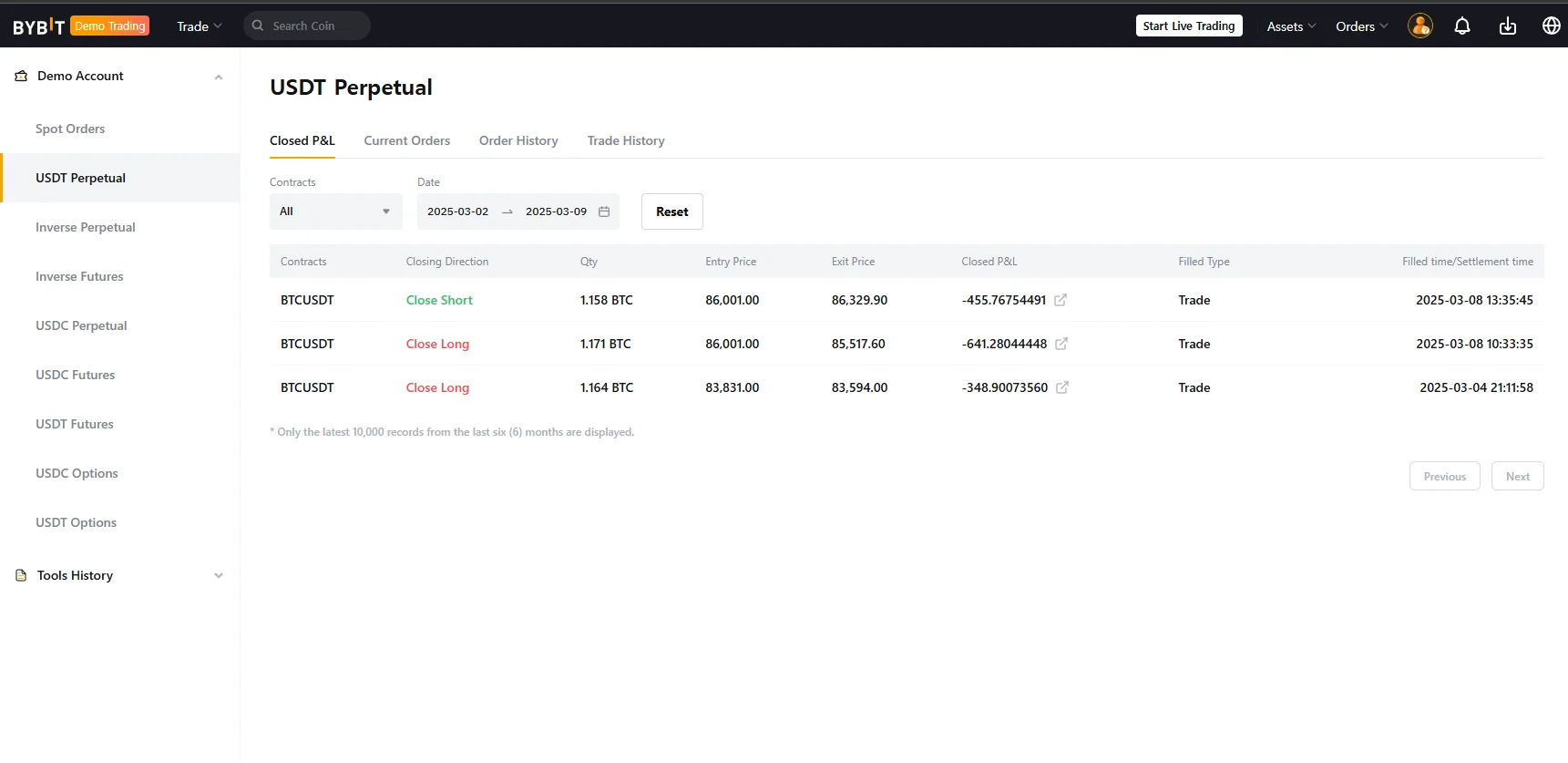This screenshot has height=763, width=1568.
Task: Open the date picker calendar icon
Action: point(604,211)
